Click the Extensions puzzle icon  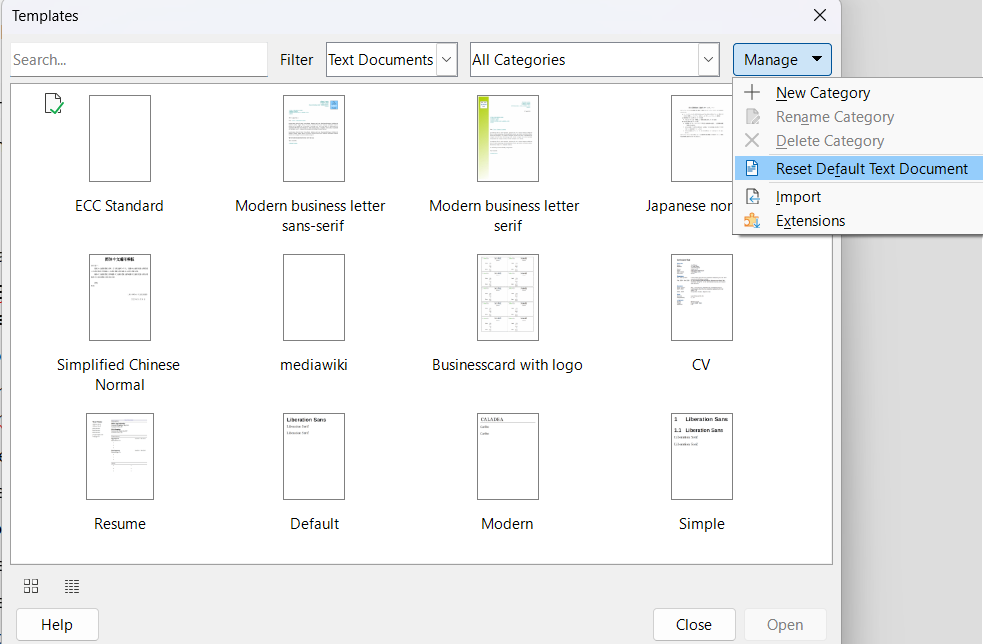[x=753, y=221]
